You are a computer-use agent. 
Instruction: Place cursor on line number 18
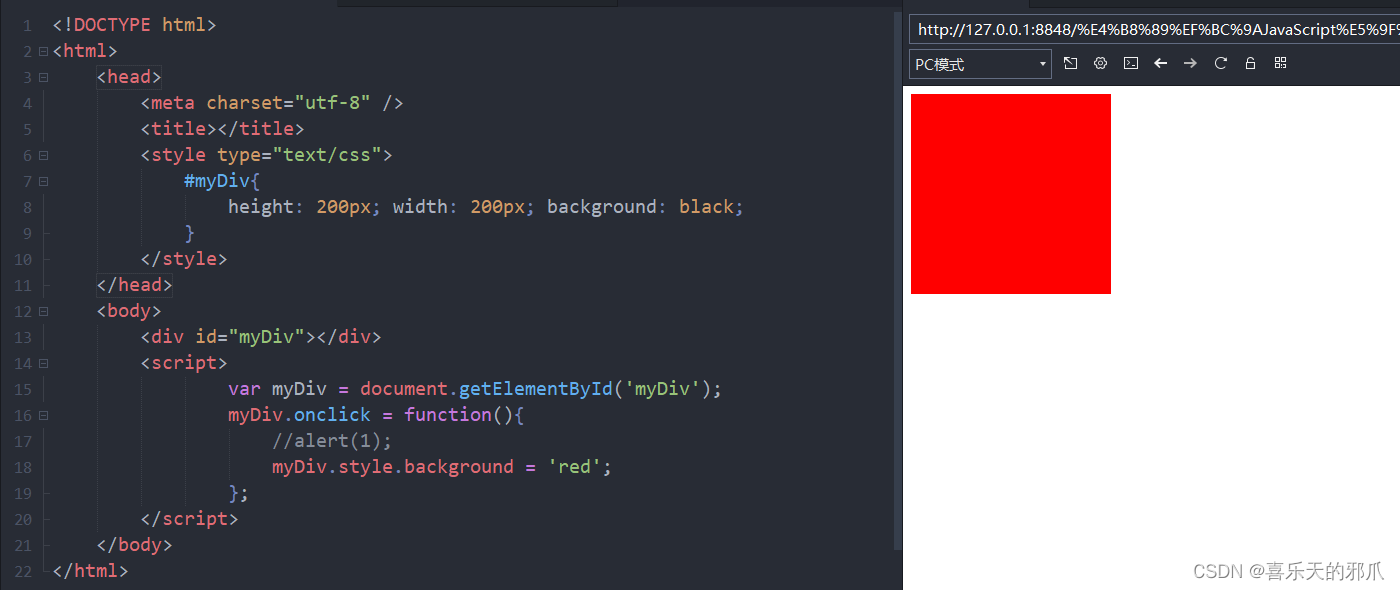click(24, 467)
